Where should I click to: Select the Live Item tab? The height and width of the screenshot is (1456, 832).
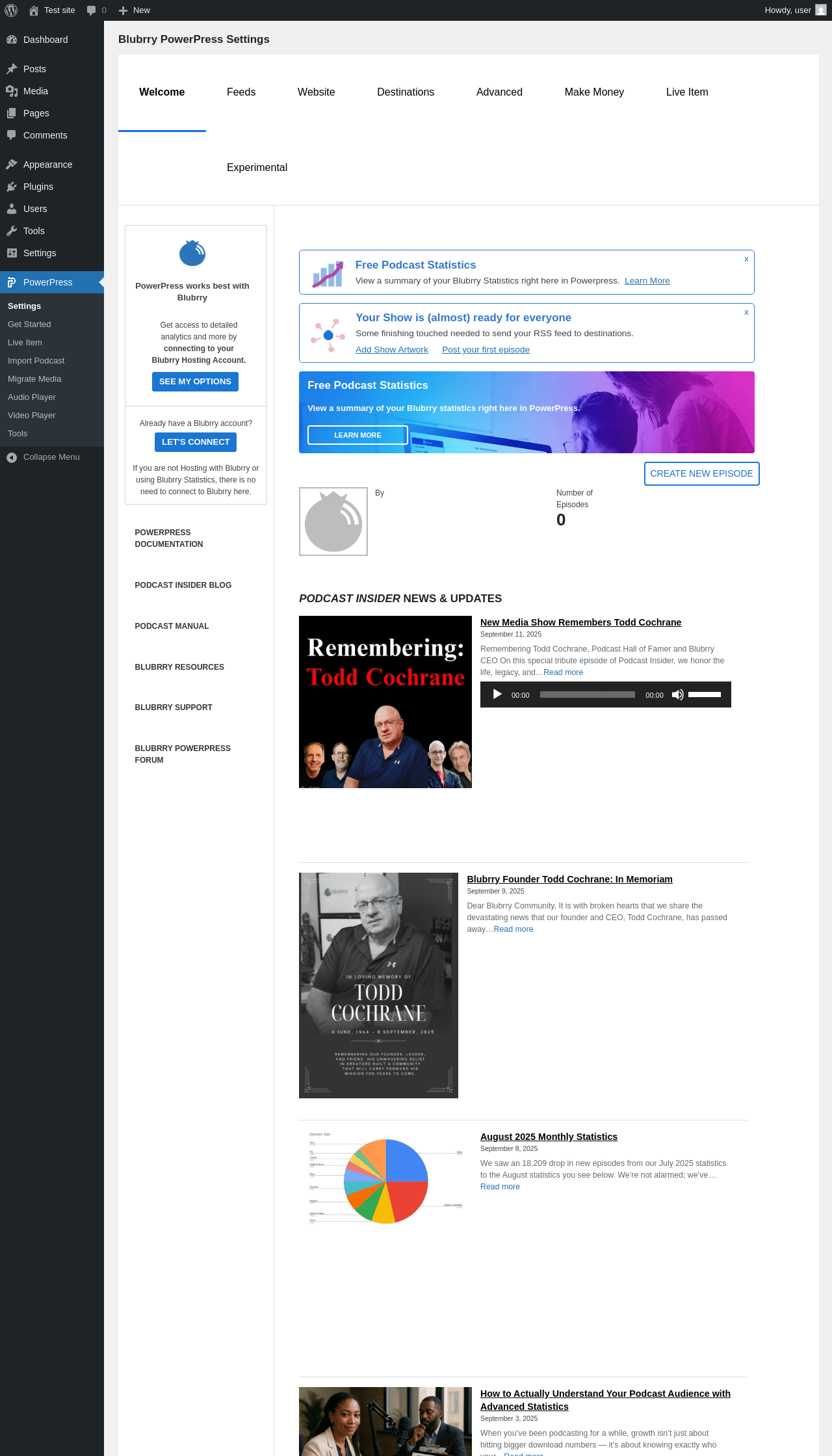coord(687,92)
